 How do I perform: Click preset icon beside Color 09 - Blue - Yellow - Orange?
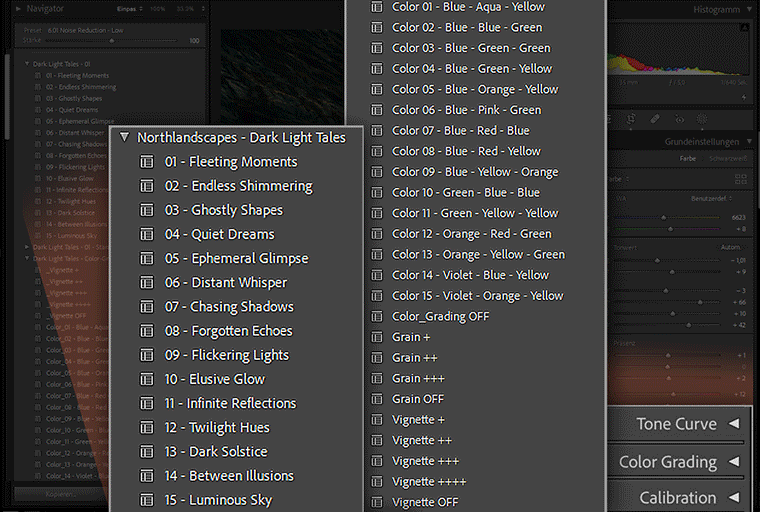377,172
